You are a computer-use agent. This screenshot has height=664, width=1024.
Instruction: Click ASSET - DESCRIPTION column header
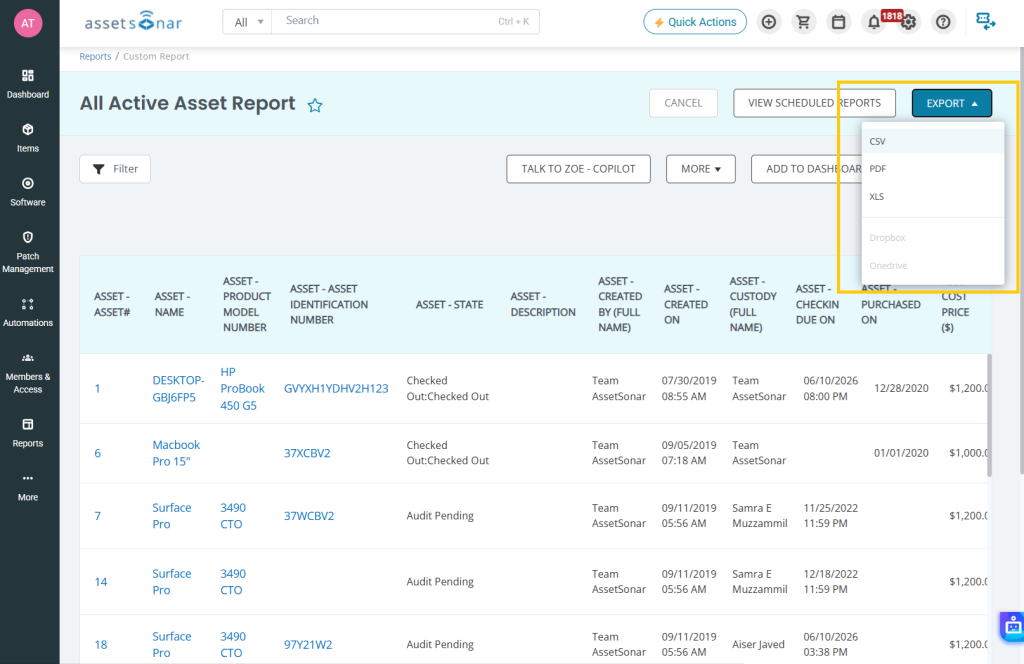coord(543,304)
